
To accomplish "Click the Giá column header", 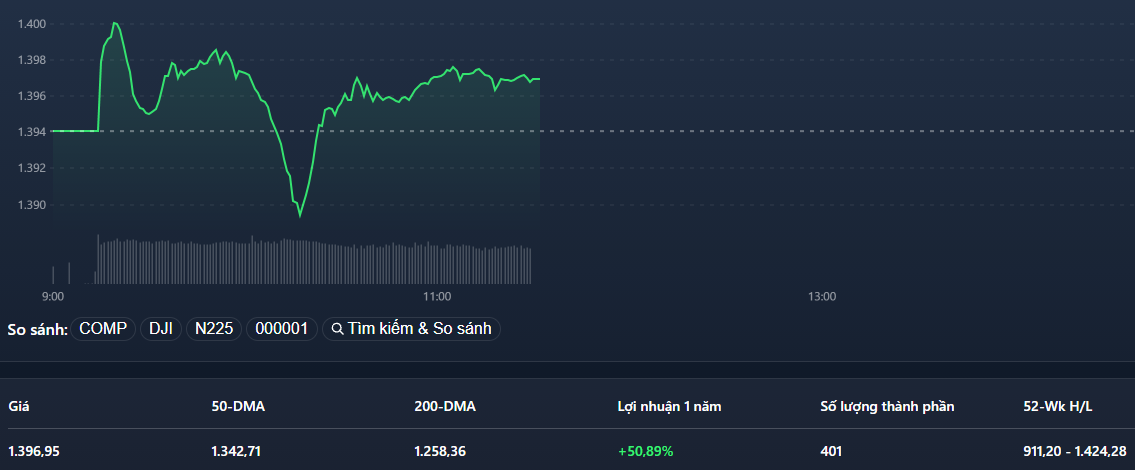I will click(x=19, y=406).
